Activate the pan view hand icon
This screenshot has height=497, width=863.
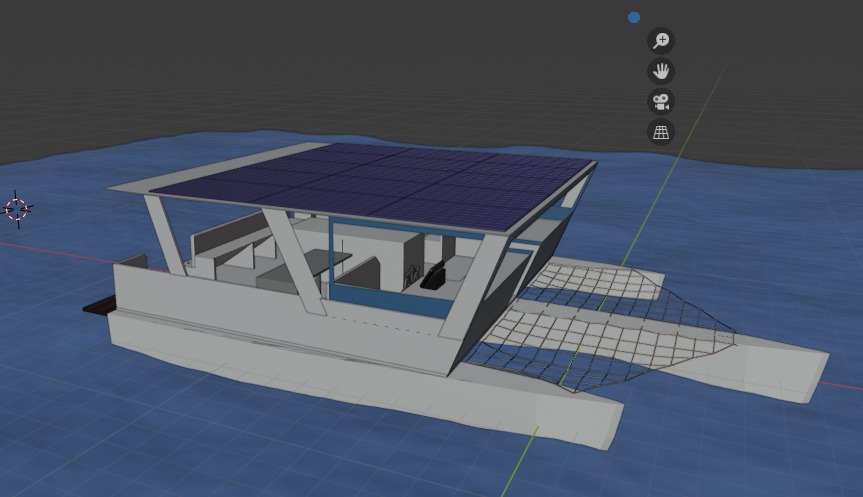[x=660, y=71]
